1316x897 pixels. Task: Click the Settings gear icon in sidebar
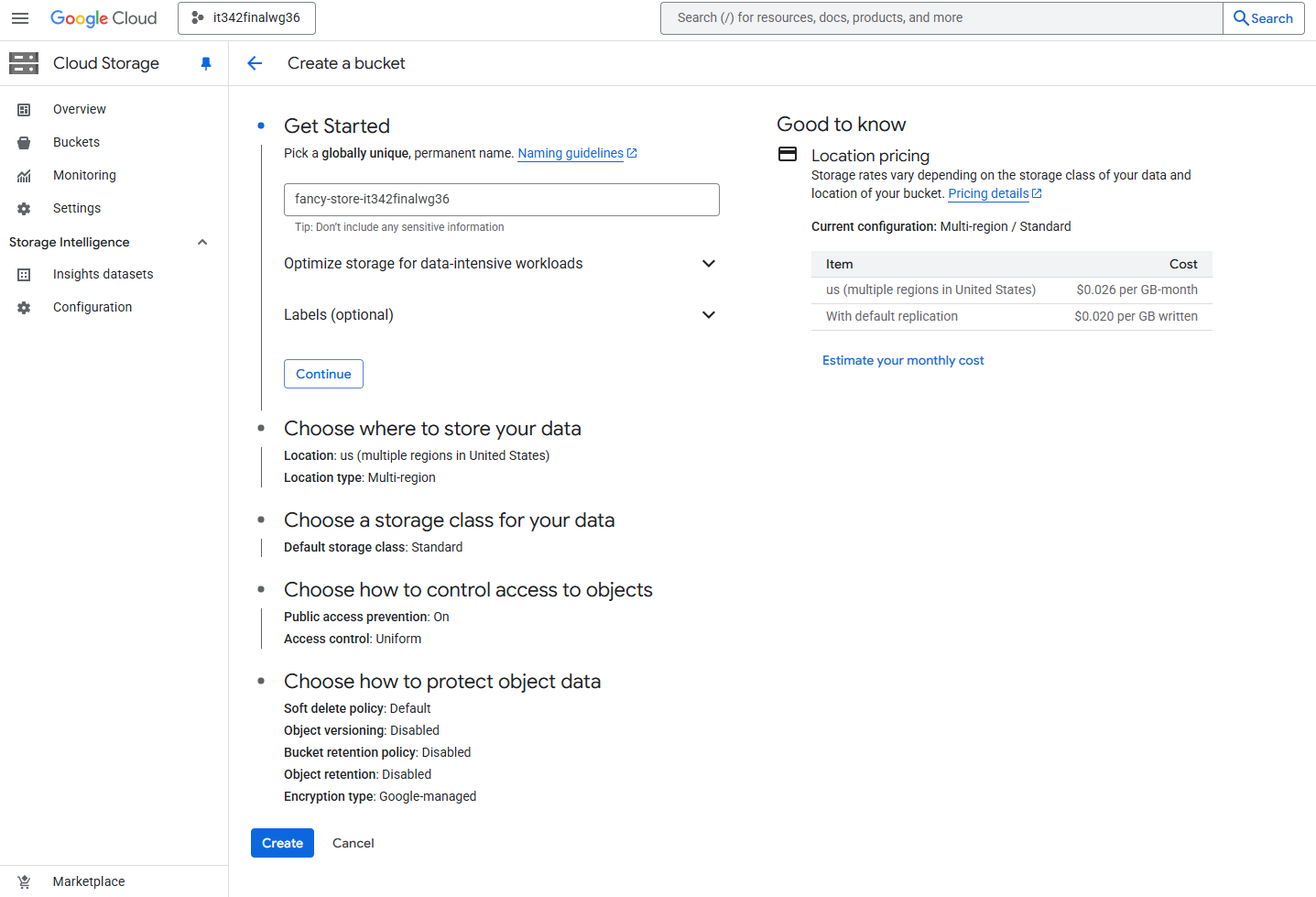[24, 209]
